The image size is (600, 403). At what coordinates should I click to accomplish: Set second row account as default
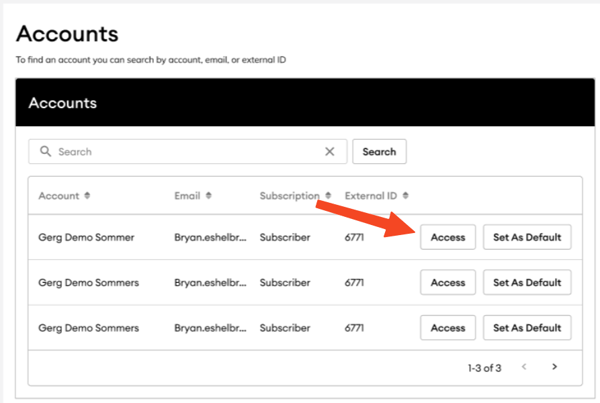point(527,282)
